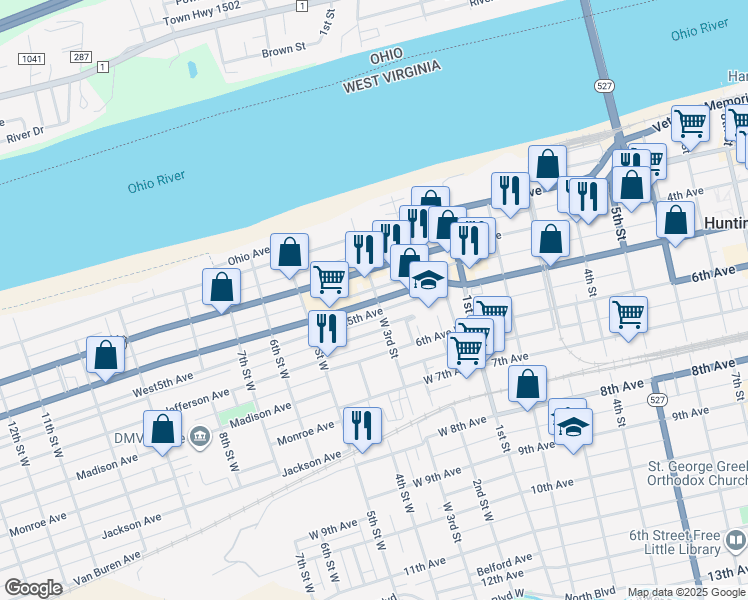Click the route 1041 highway shield
The width and height of the screenshot is (748, 600).
click(31, 59)
